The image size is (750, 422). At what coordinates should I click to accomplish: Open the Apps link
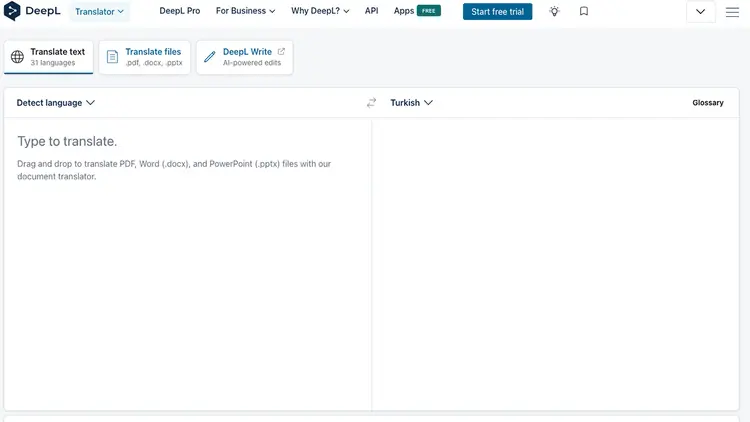pos(404,11)
